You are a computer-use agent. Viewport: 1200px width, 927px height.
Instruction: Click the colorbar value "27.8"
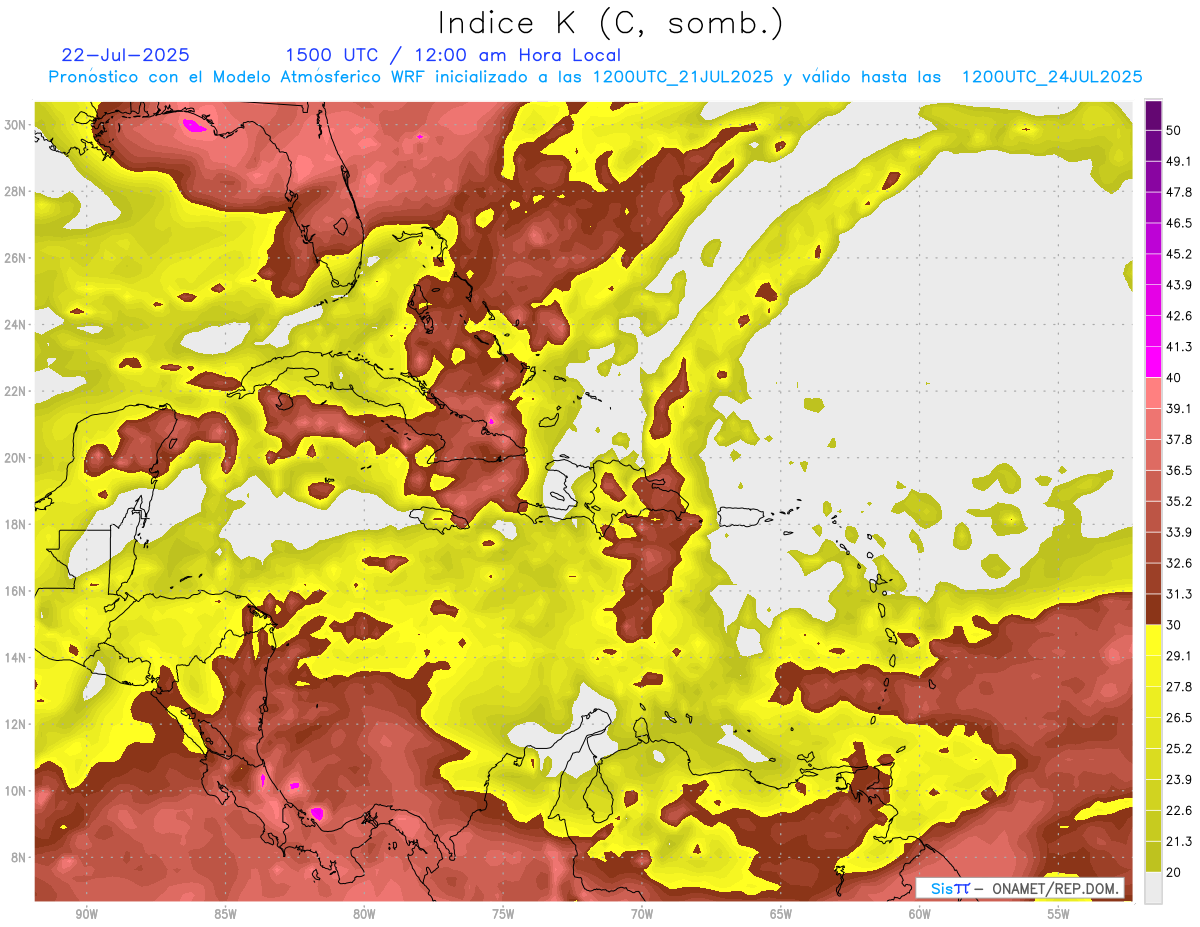point(1179,687)
